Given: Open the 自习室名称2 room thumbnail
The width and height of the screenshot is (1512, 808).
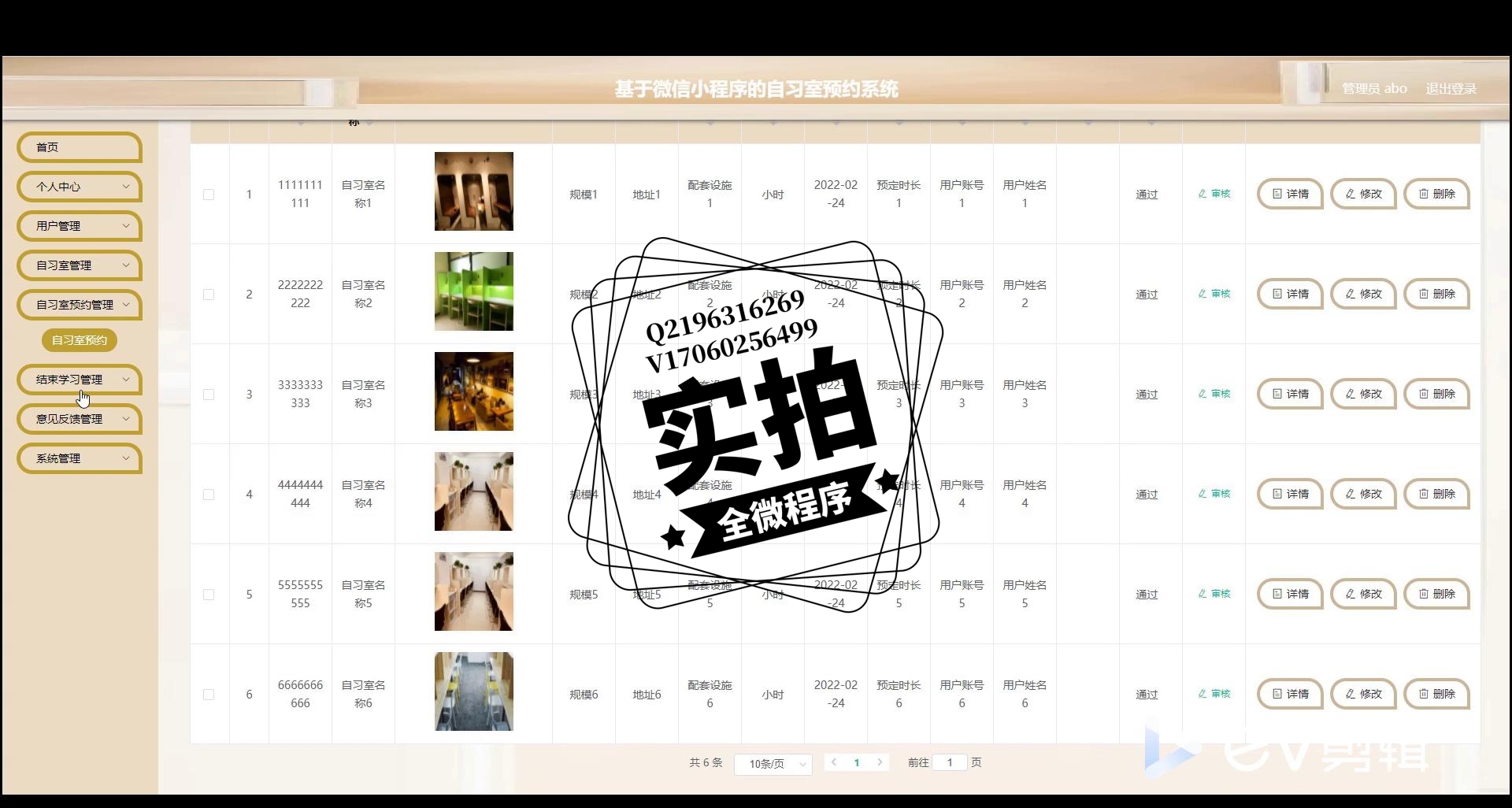Looking at the screenshot, I should click(474, 291).
